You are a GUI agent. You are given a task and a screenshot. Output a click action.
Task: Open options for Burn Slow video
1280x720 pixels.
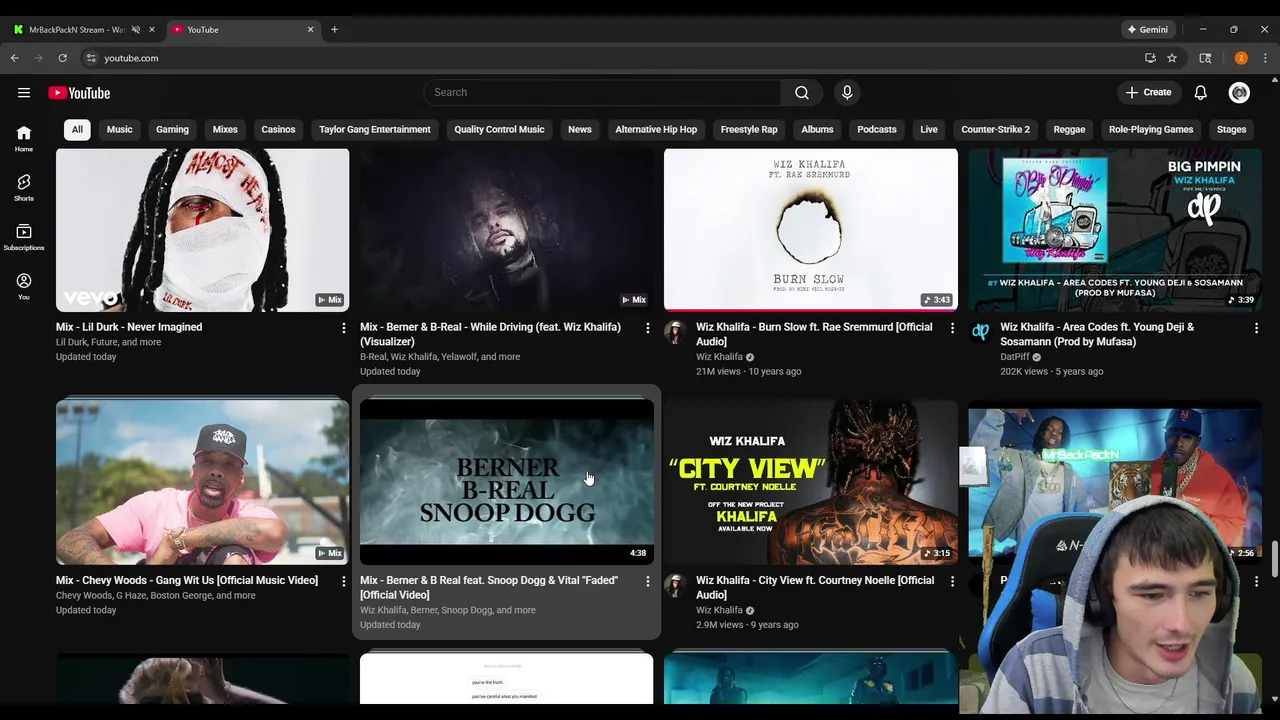(952, 328)
